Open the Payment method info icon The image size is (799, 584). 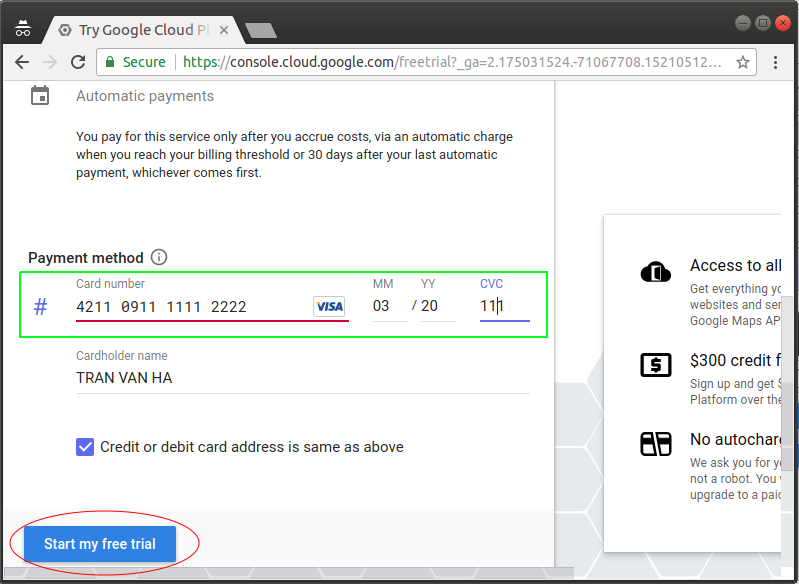coord(158,257)
